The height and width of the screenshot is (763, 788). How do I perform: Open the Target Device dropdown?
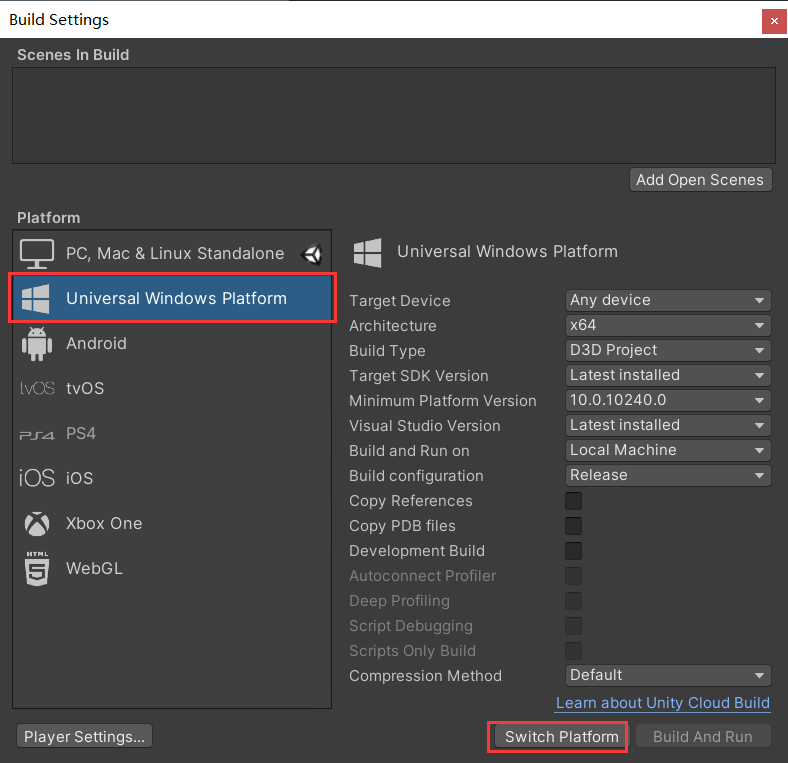(x=667, y=301)
